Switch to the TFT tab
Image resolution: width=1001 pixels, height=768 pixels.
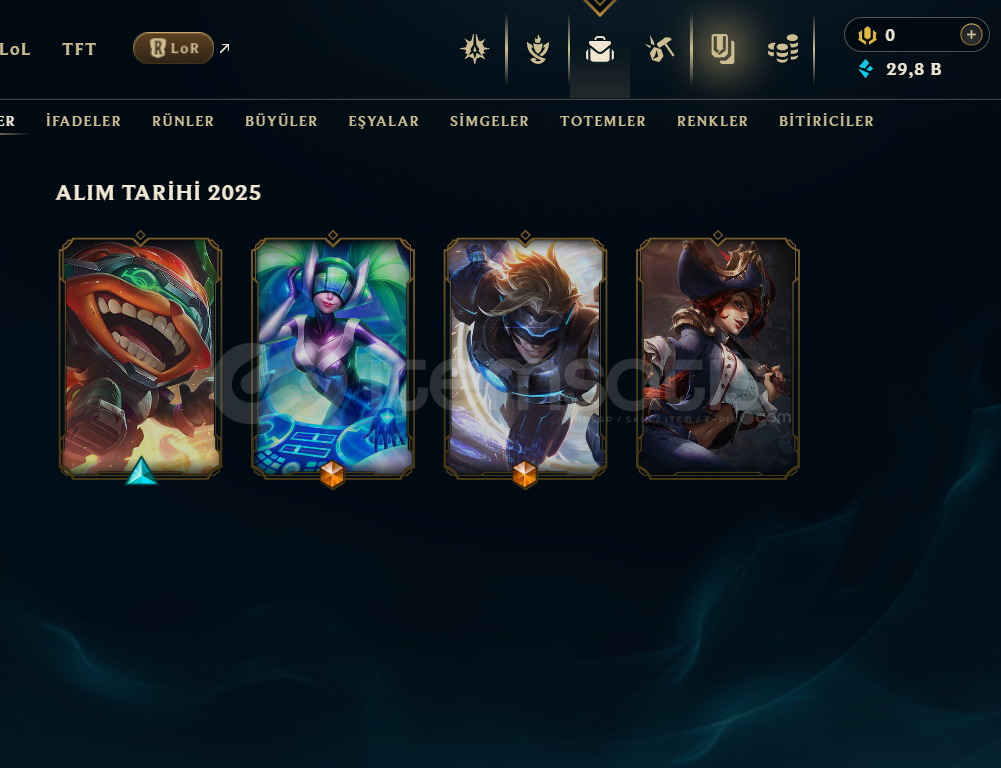point(79,49)
